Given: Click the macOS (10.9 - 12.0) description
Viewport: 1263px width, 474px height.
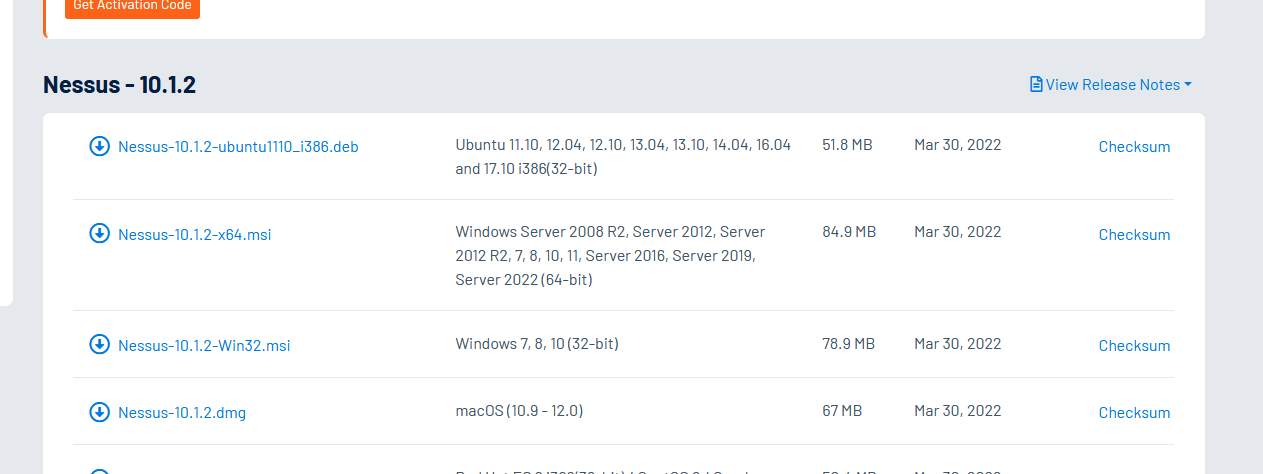Looking at the screenshot, I should click(x=519, y=411).
